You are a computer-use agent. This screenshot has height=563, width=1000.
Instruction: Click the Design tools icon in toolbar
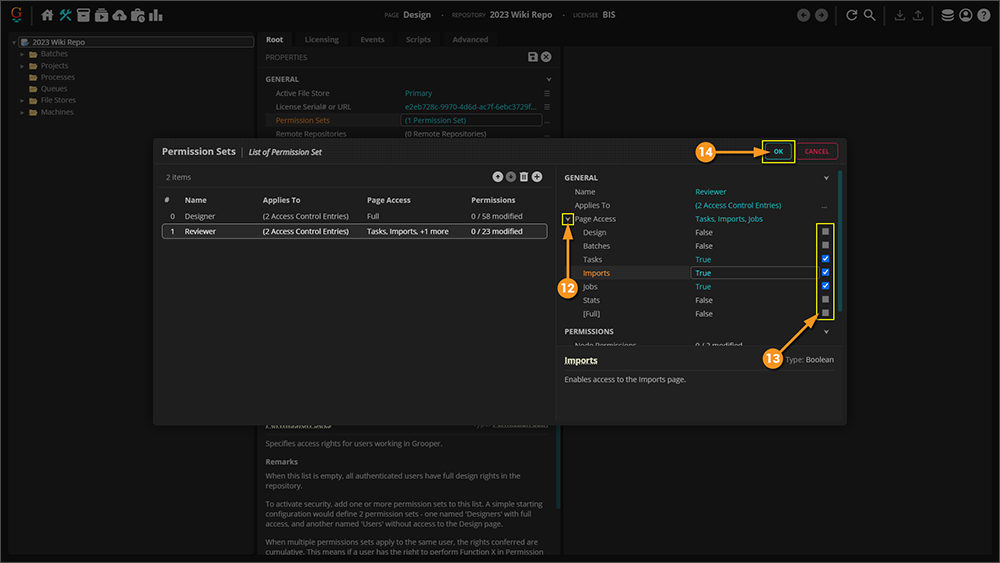[x=66, y=15]
